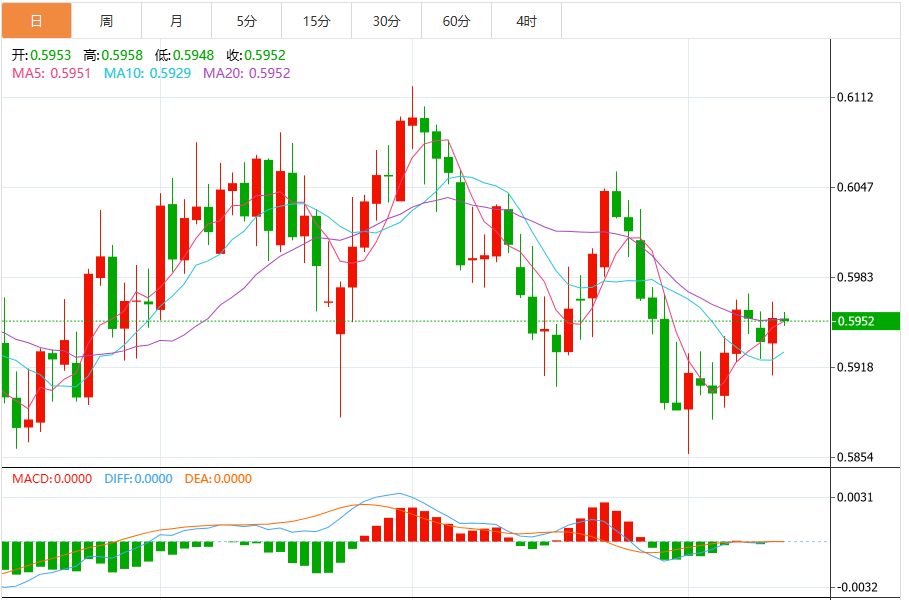This screenshot has height=600, width=909.
Task: Click the -0.0032 MACD axis label
Action: pos(857,587)
